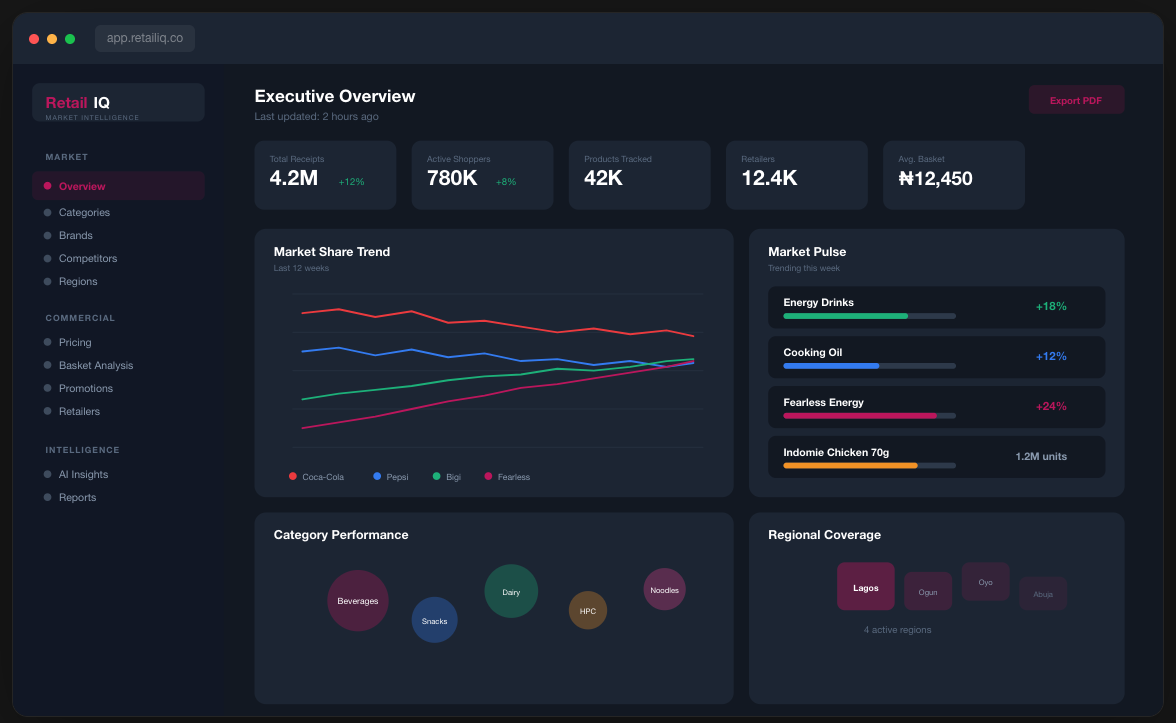The image size is (1176, 723).
Task: Click the +24% Fearless Energy value
Action: [x=1051, y=406]
